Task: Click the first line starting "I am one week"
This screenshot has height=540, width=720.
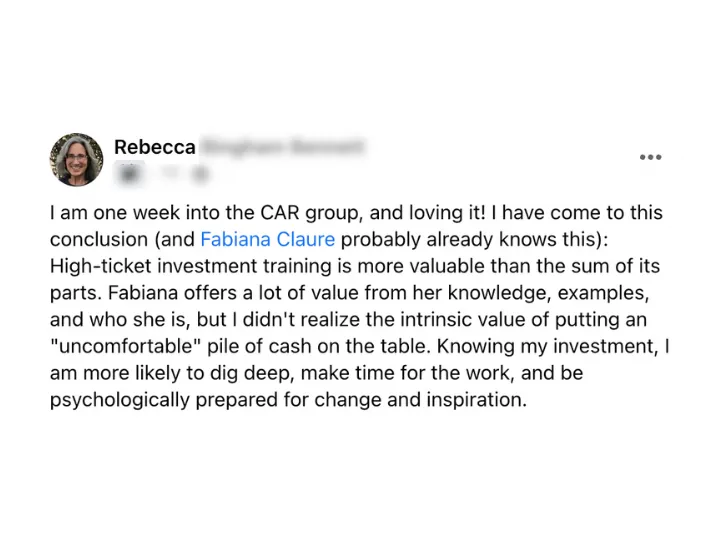Action: tap(356, 213)
